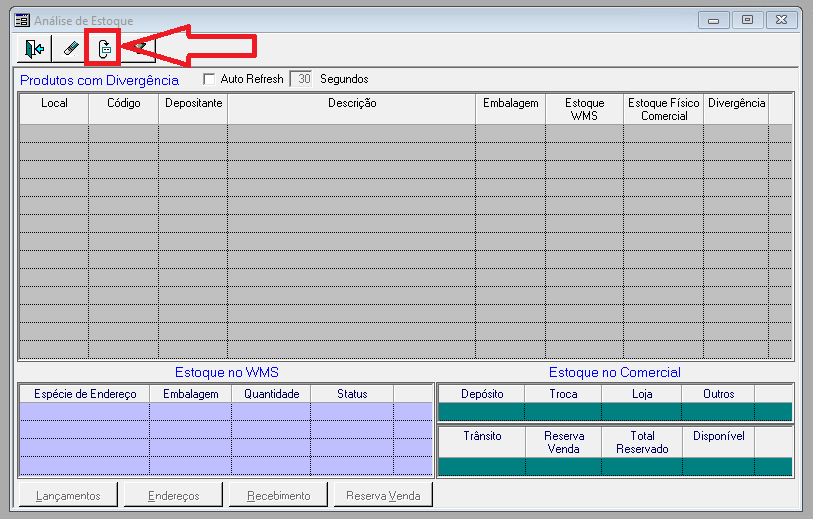This screenshot has width=813, height=519.
Task: Click the Lançamentos button
Action: pyautogui.click(x=68, y=495)
